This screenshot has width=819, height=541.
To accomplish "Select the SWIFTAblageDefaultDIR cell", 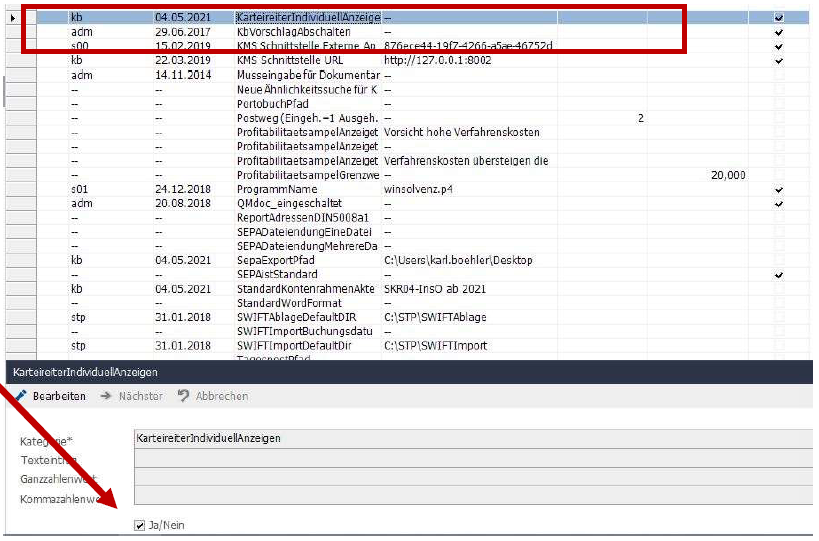I will pos(297,317).
